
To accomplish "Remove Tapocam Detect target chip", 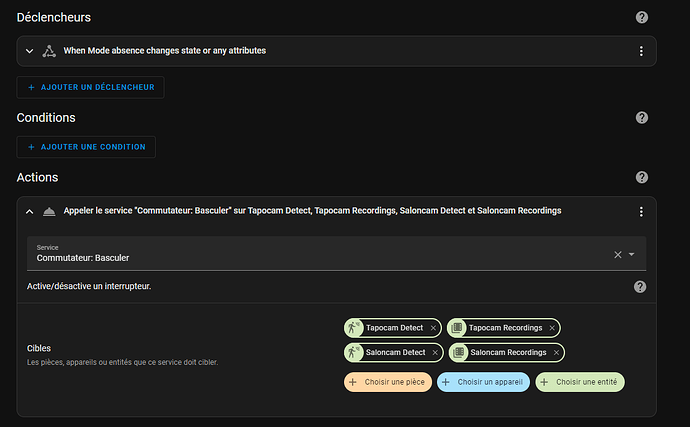I will point(433,328).
